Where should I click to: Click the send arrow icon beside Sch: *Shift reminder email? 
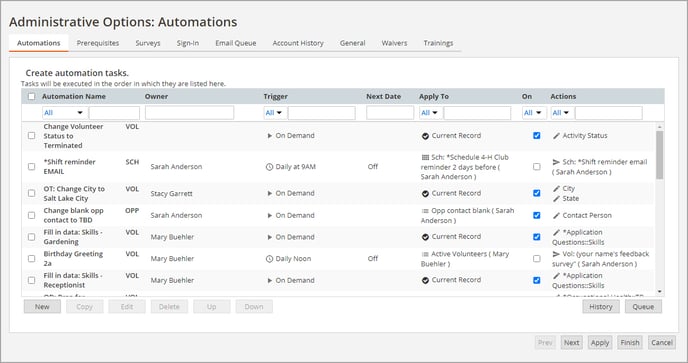(x=556, y=162)
